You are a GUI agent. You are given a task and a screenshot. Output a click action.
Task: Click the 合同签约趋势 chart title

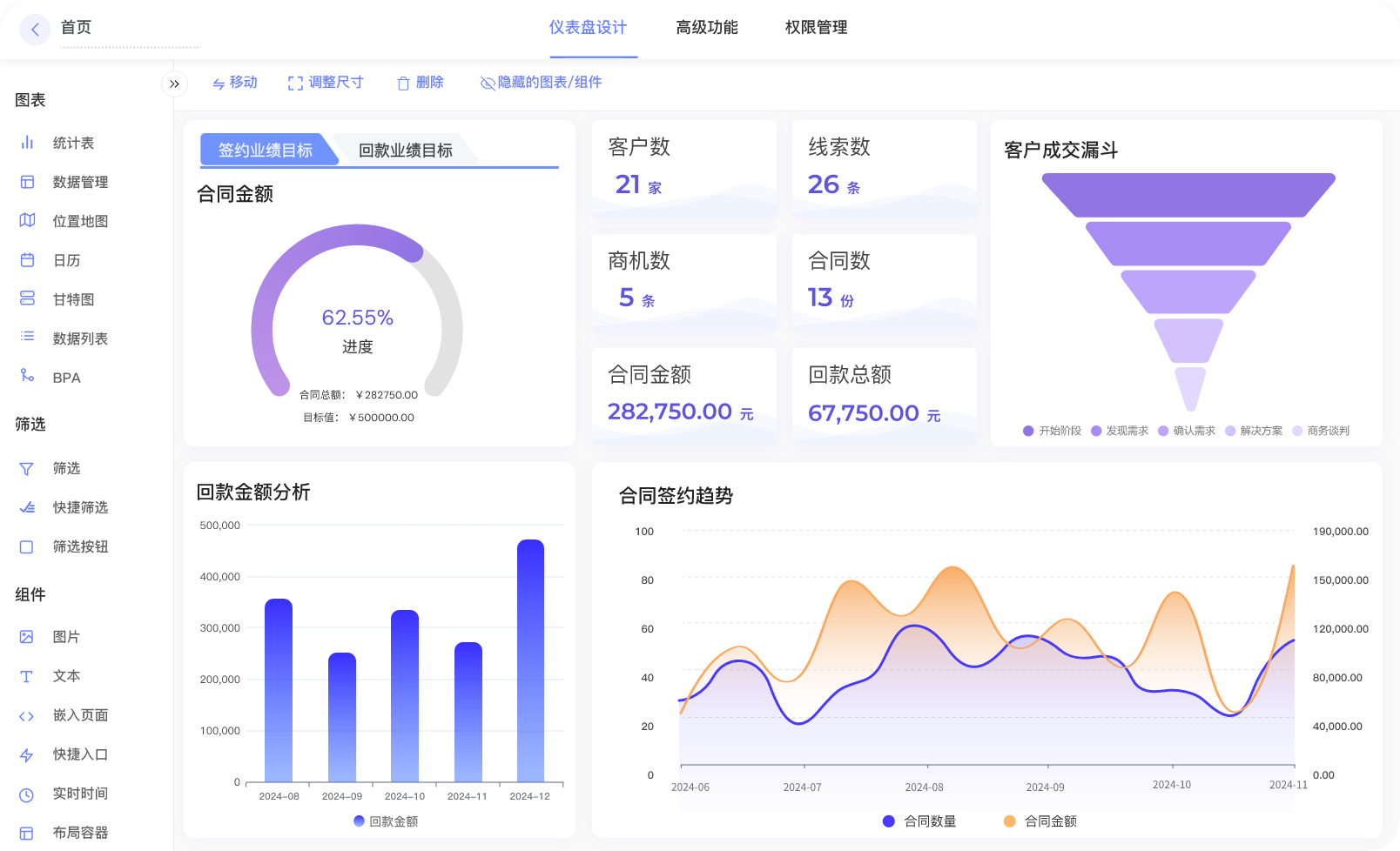pyautogui.click(x=676, y=496)
